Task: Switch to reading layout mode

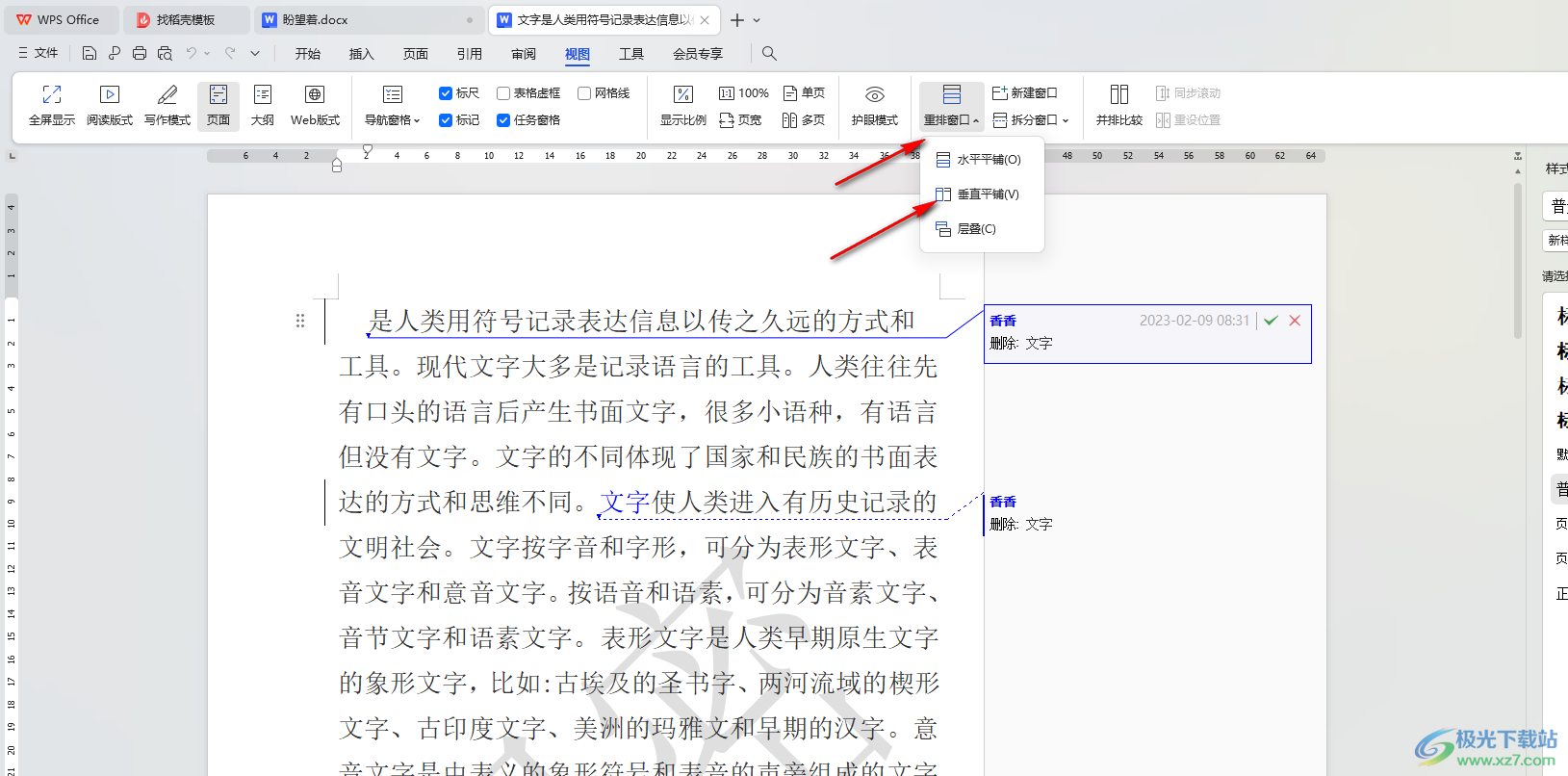Action: pos(110,105)
